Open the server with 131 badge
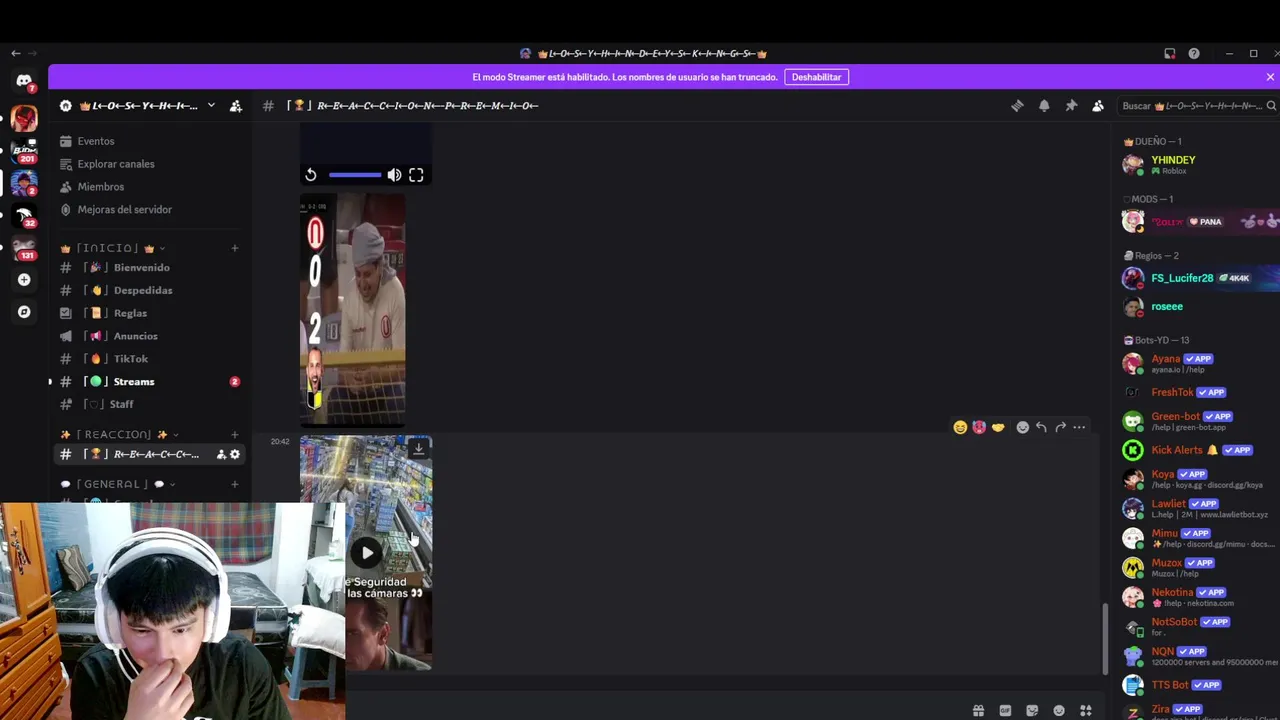The width and height of the screenshot is (1280, 720). pos(24,248)
